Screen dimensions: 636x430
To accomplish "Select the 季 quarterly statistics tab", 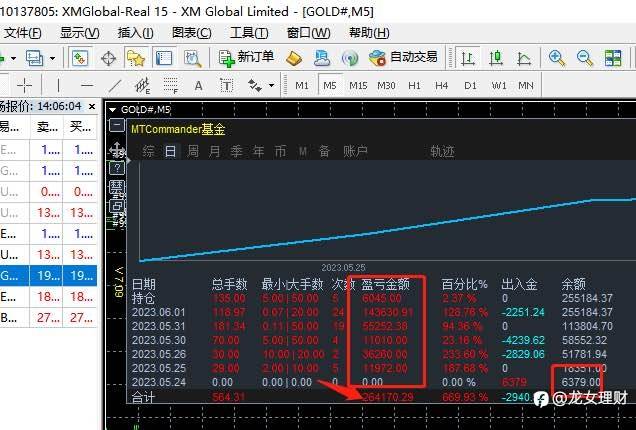I will [x=236, y=151].
